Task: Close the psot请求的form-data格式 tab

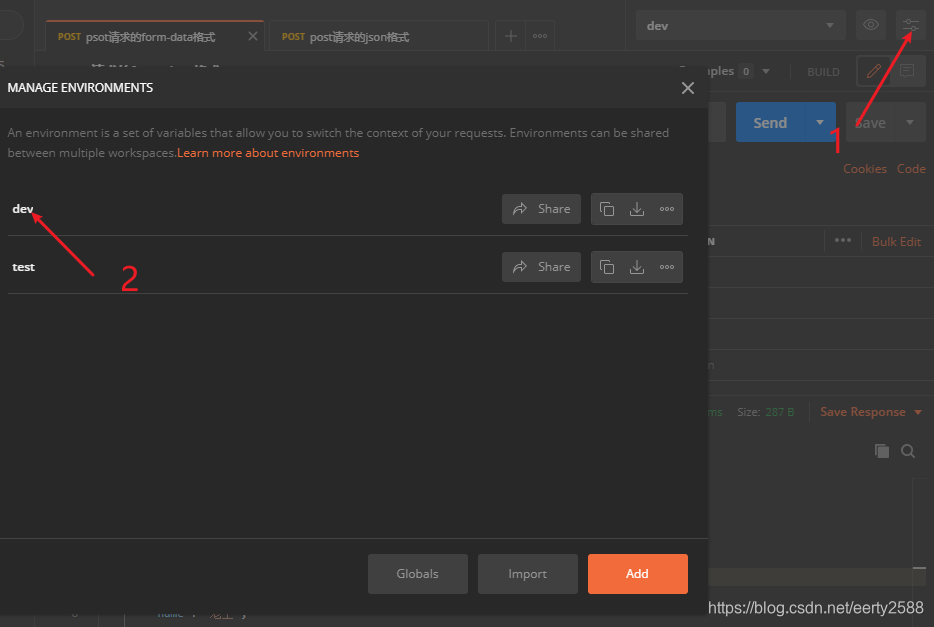Action: pyautogui.click(x=253, y=36)
